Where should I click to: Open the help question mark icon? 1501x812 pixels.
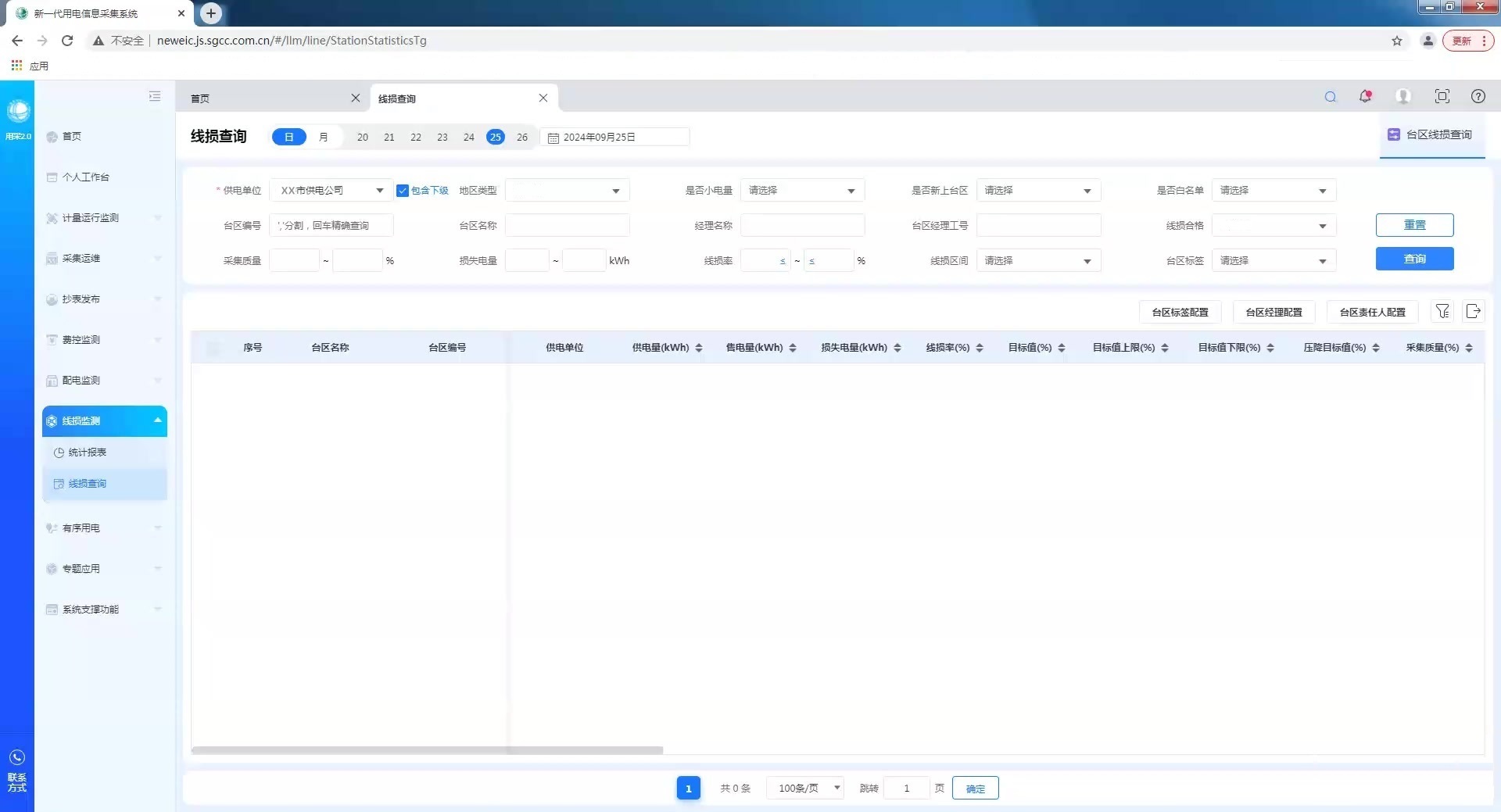pos(1478,96)
